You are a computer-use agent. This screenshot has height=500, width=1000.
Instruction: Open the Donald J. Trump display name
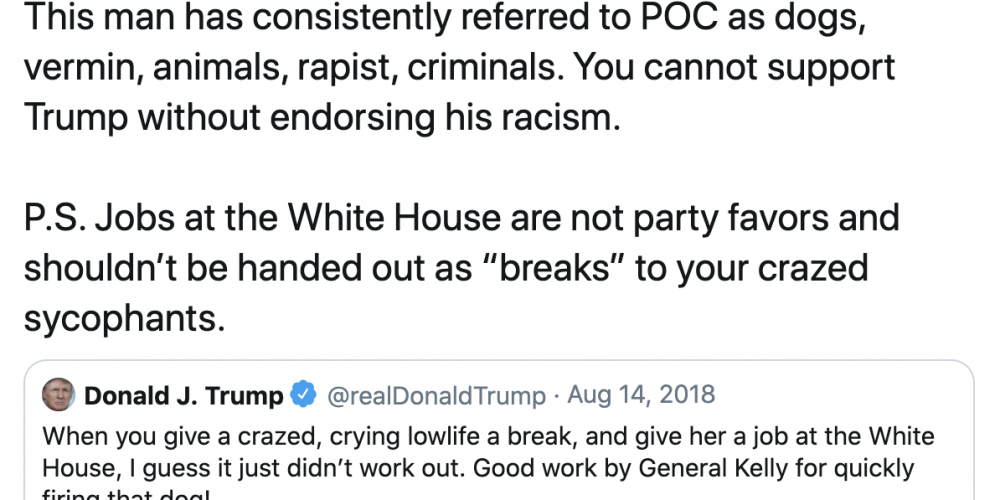click(x=184, y=396)
